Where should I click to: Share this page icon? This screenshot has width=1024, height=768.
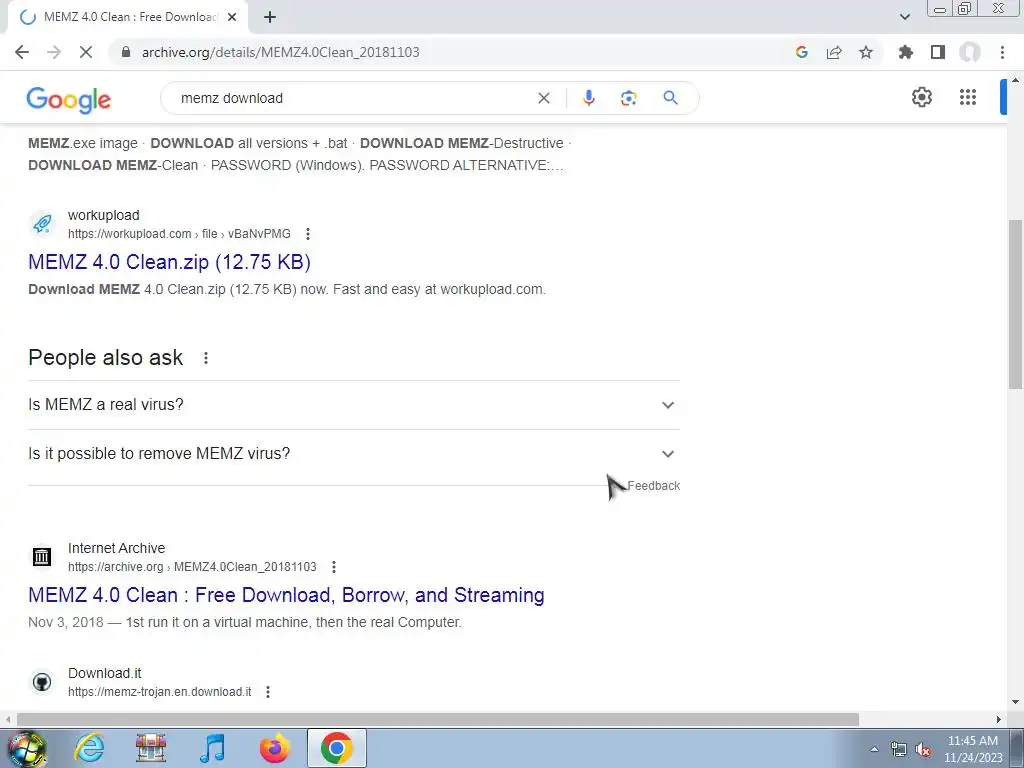[834, 52]
